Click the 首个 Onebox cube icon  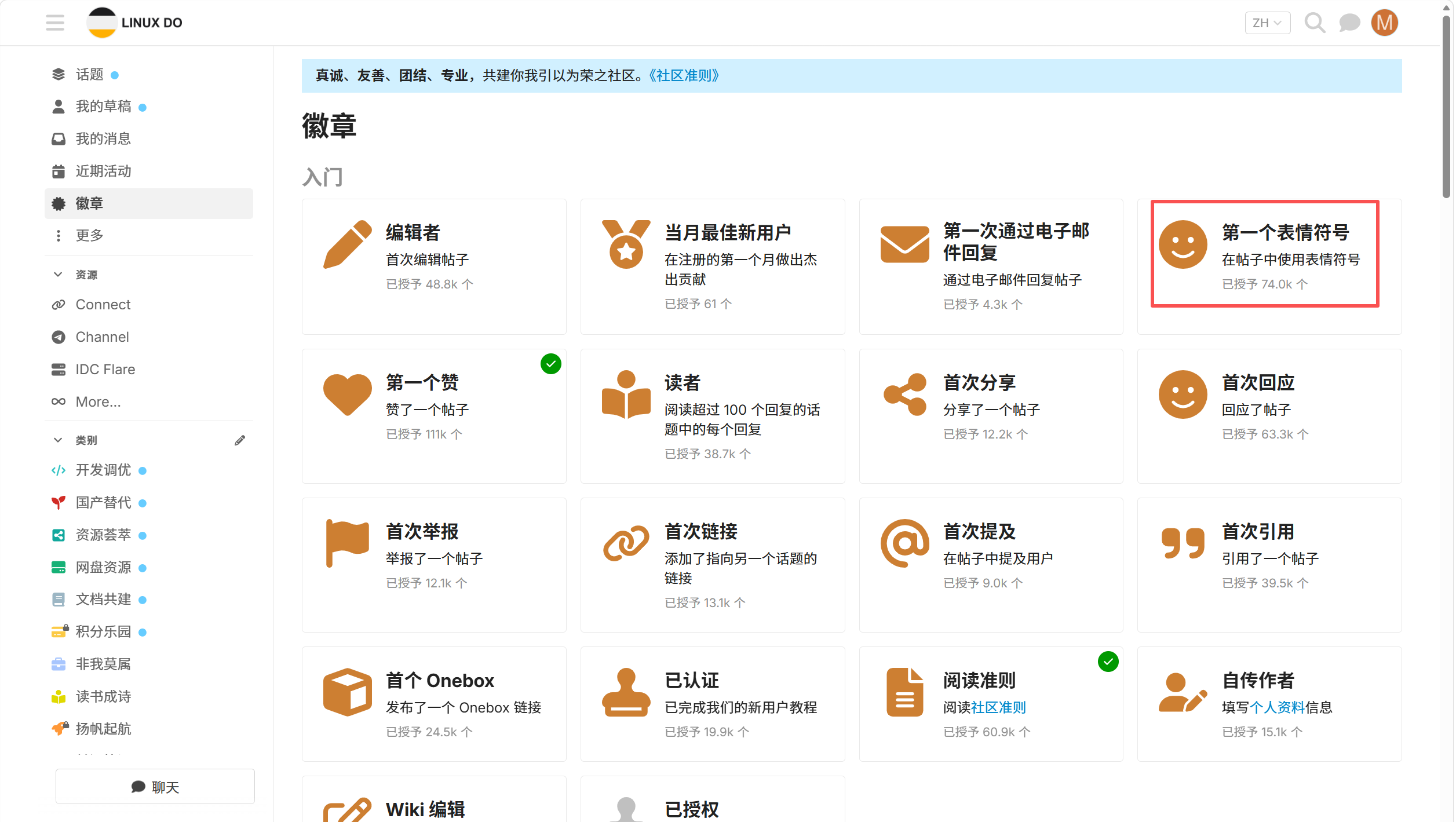(347, 692)
